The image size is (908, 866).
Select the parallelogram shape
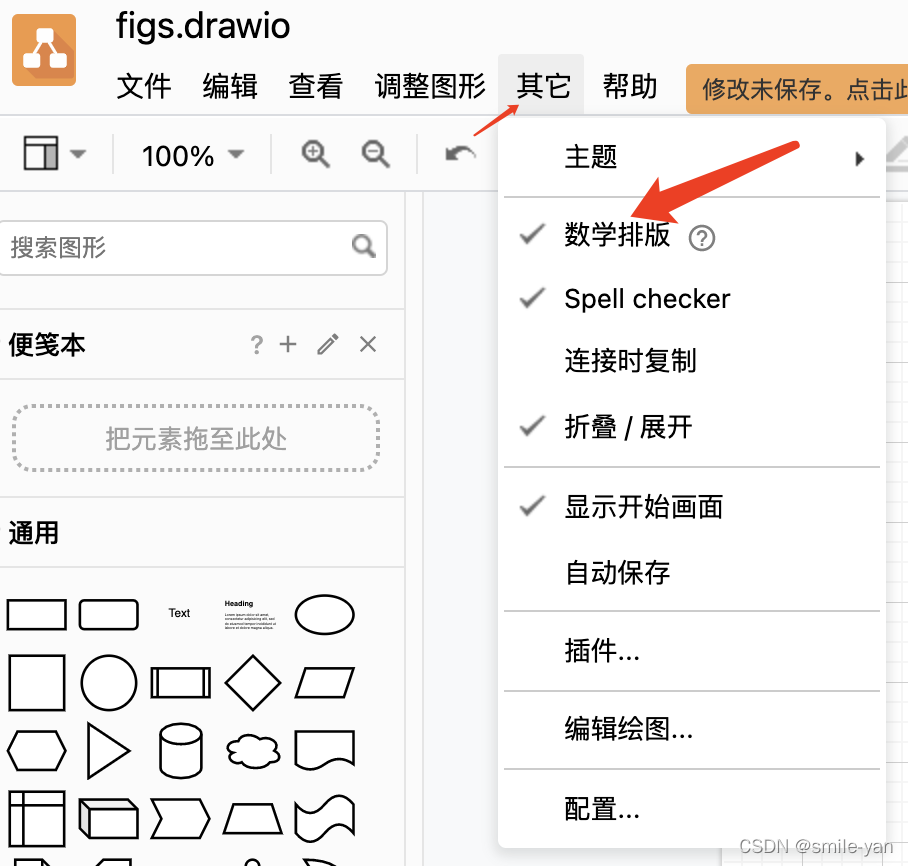[324, 682]
